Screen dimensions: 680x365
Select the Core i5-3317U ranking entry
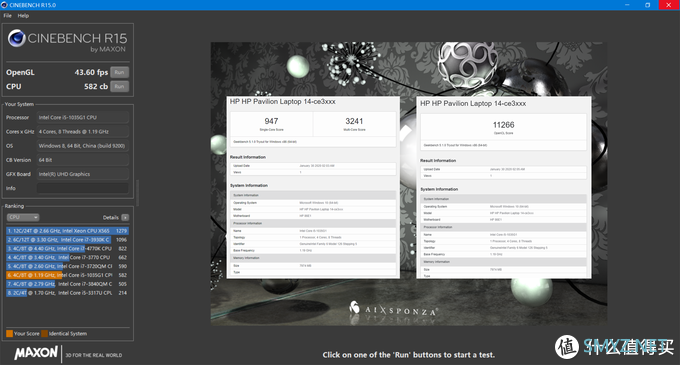67,293
